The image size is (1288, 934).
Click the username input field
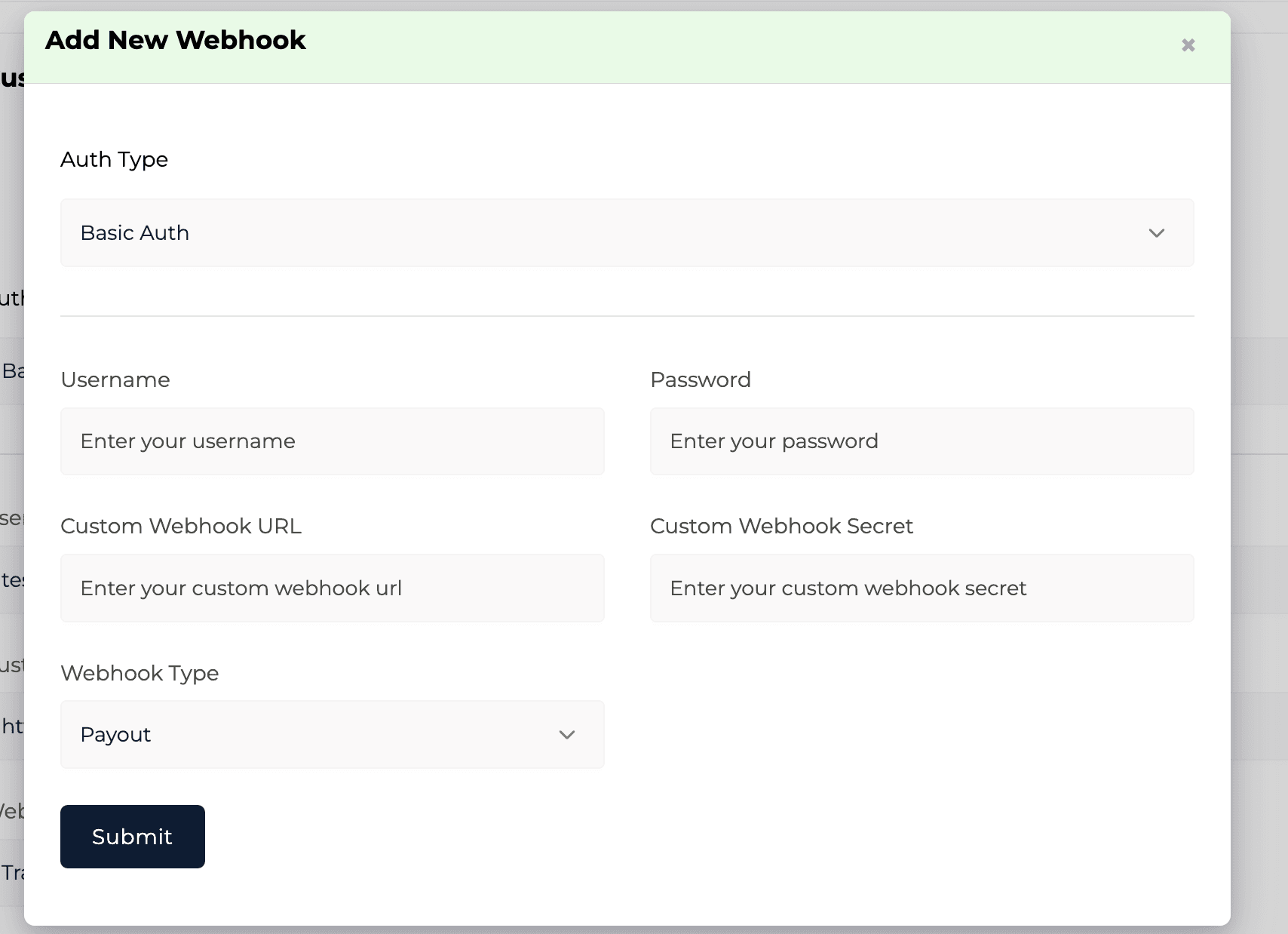pos(332,441)
